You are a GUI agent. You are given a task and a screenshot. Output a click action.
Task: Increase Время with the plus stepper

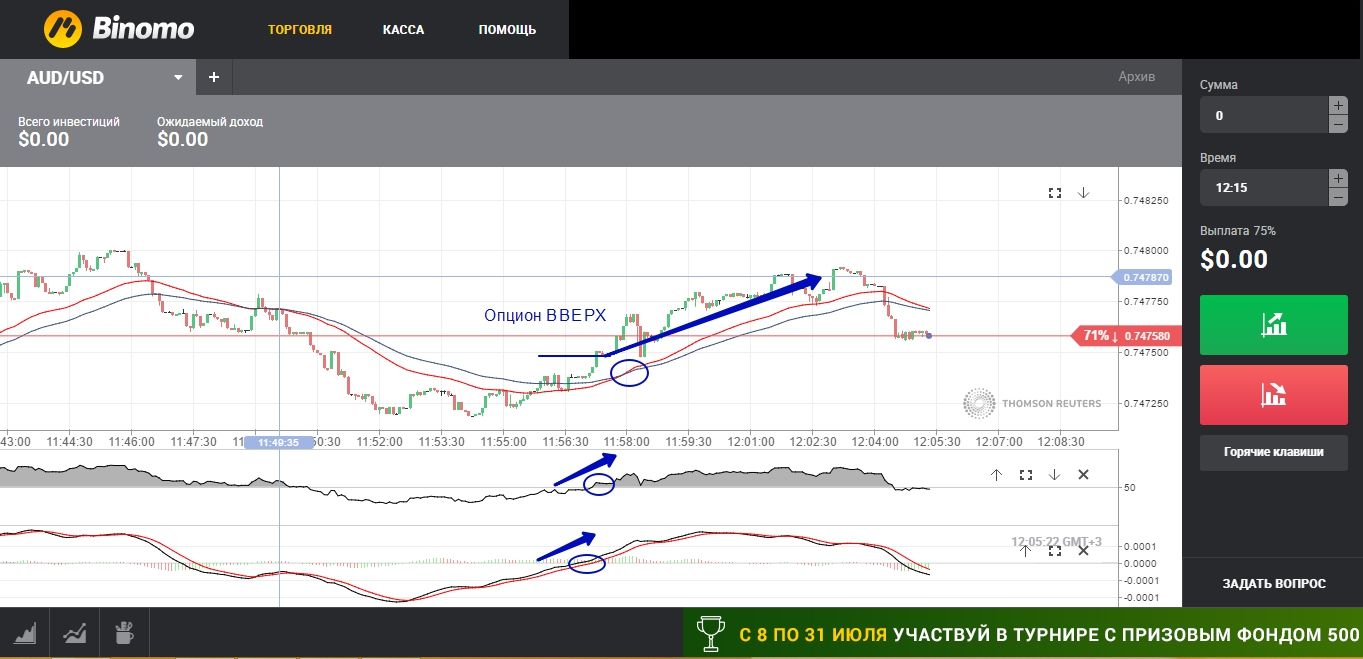[x=1337, y=178]
